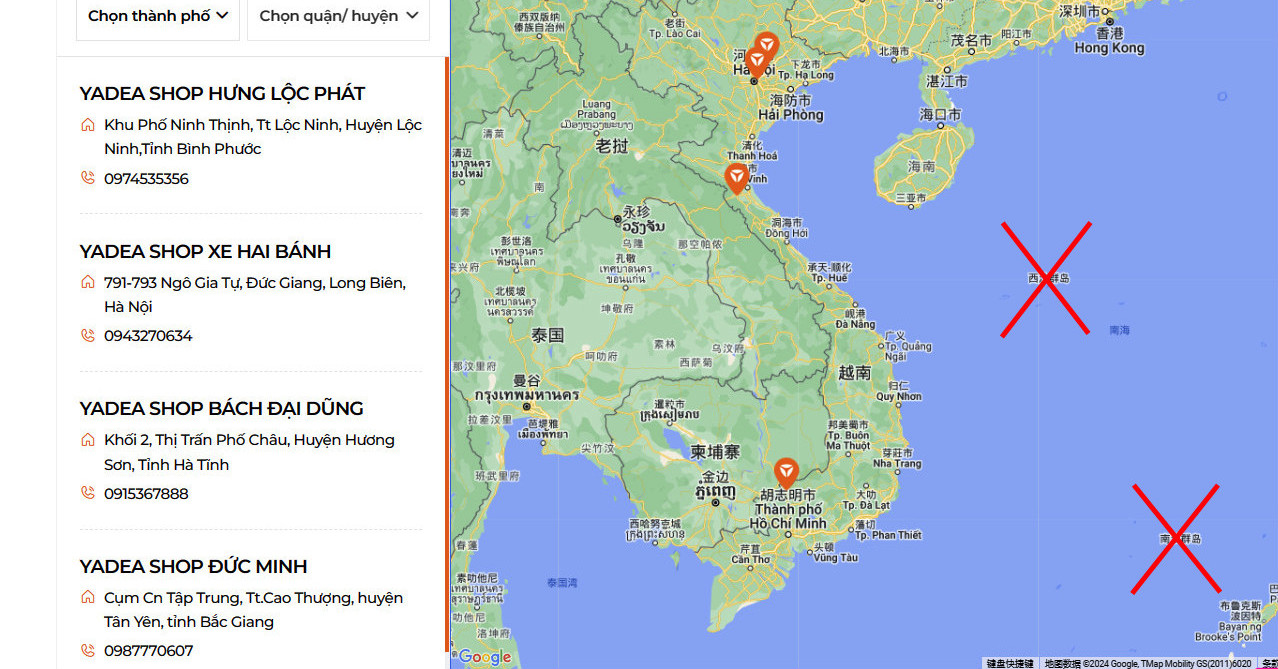1278x669 pixels.
Task: Click the home icon under Bách Đại Dũng
Action: point(88,440)
